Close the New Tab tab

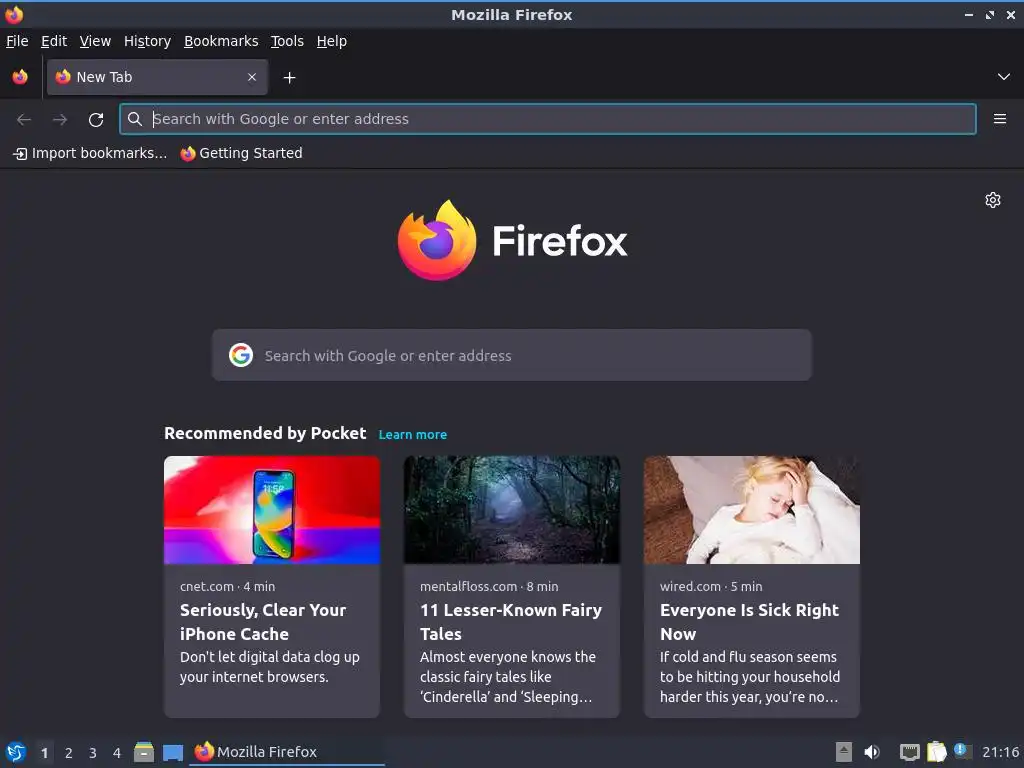(252, 77)
